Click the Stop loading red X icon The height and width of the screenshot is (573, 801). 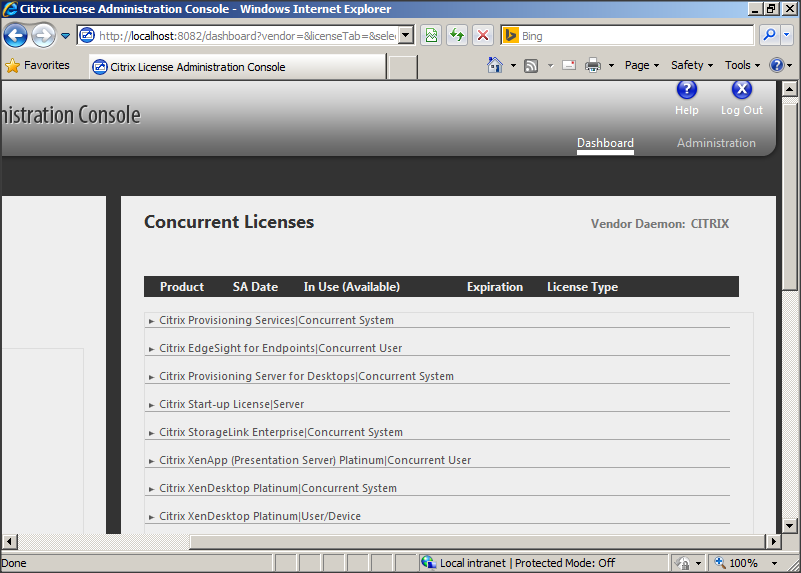click(483, 35)
